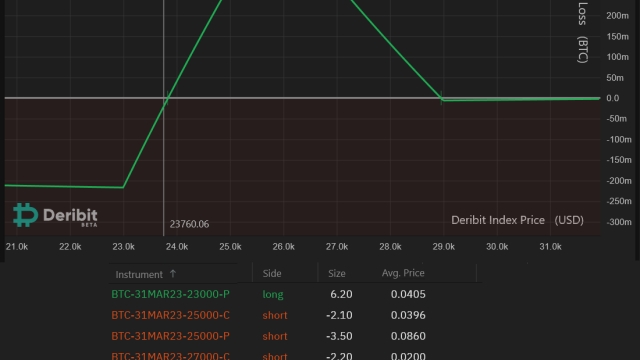The height and width of the screenshot is (360, 640).
Task: Select BTC-31MAR23-25000-P instrument
Action: point(170,336)
